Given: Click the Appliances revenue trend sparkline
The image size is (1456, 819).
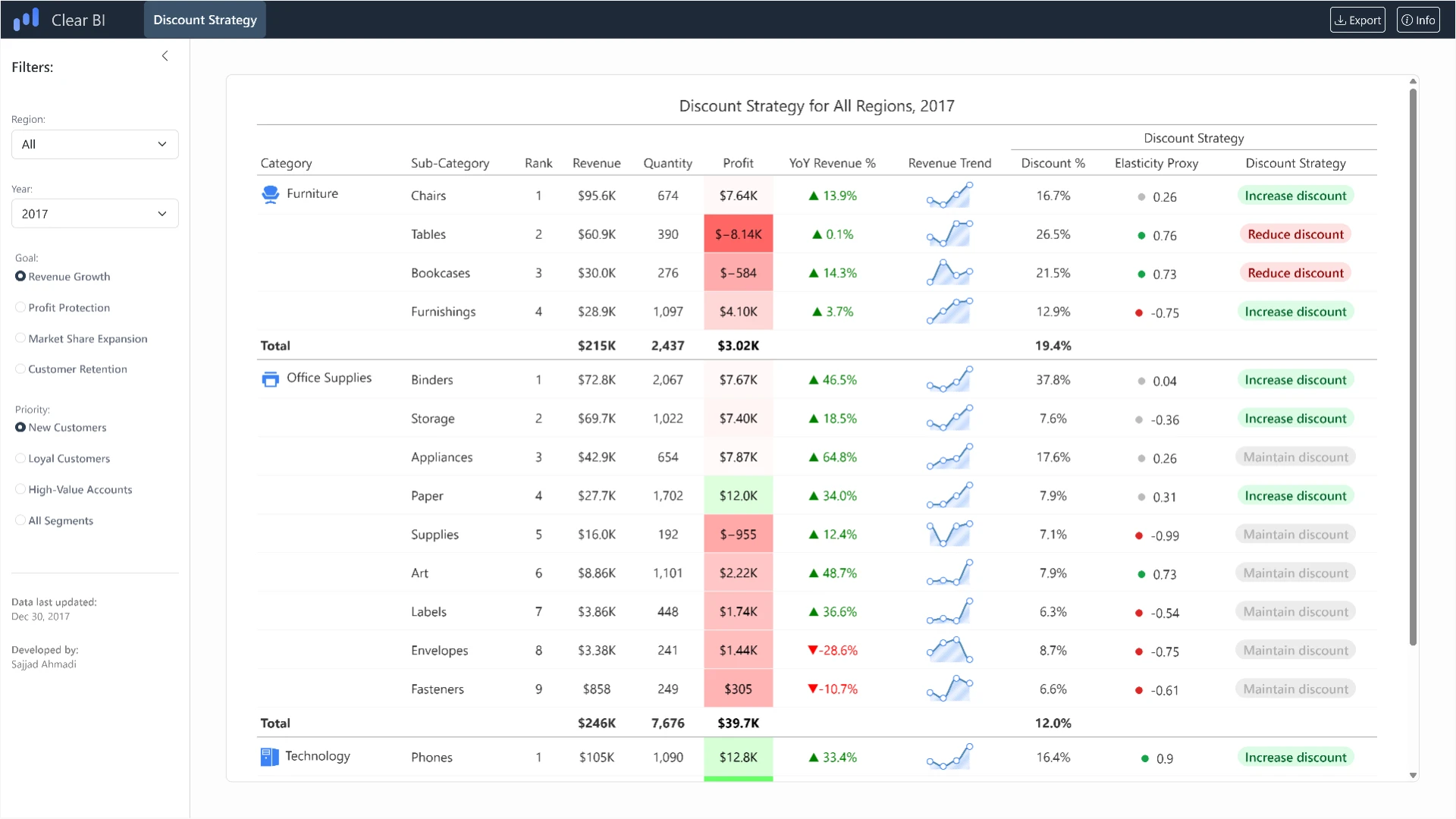Looking at the screenshot, I should (x=949, y=457).
